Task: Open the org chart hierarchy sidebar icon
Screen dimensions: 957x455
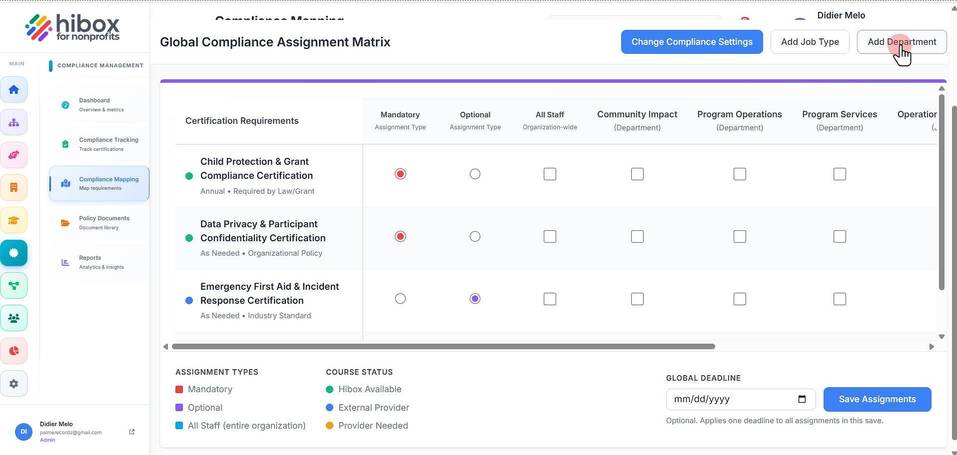Action: [13, 122]
